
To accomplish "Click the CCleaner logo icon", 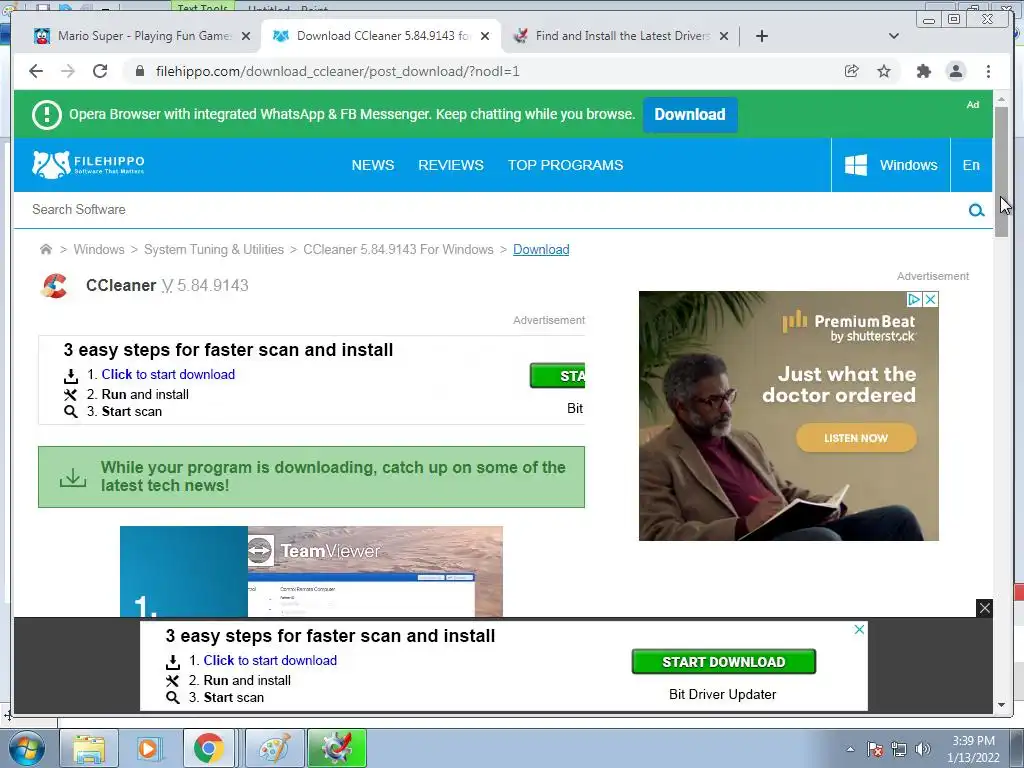I will [54, 285].
